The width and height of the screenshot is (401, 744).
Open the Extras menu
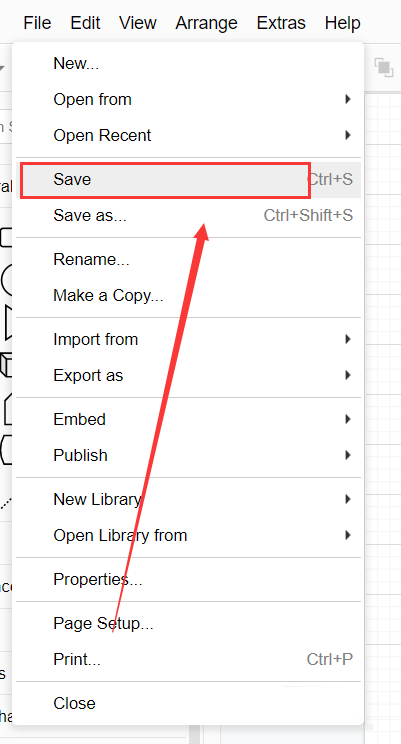click(x=281, y=22)
